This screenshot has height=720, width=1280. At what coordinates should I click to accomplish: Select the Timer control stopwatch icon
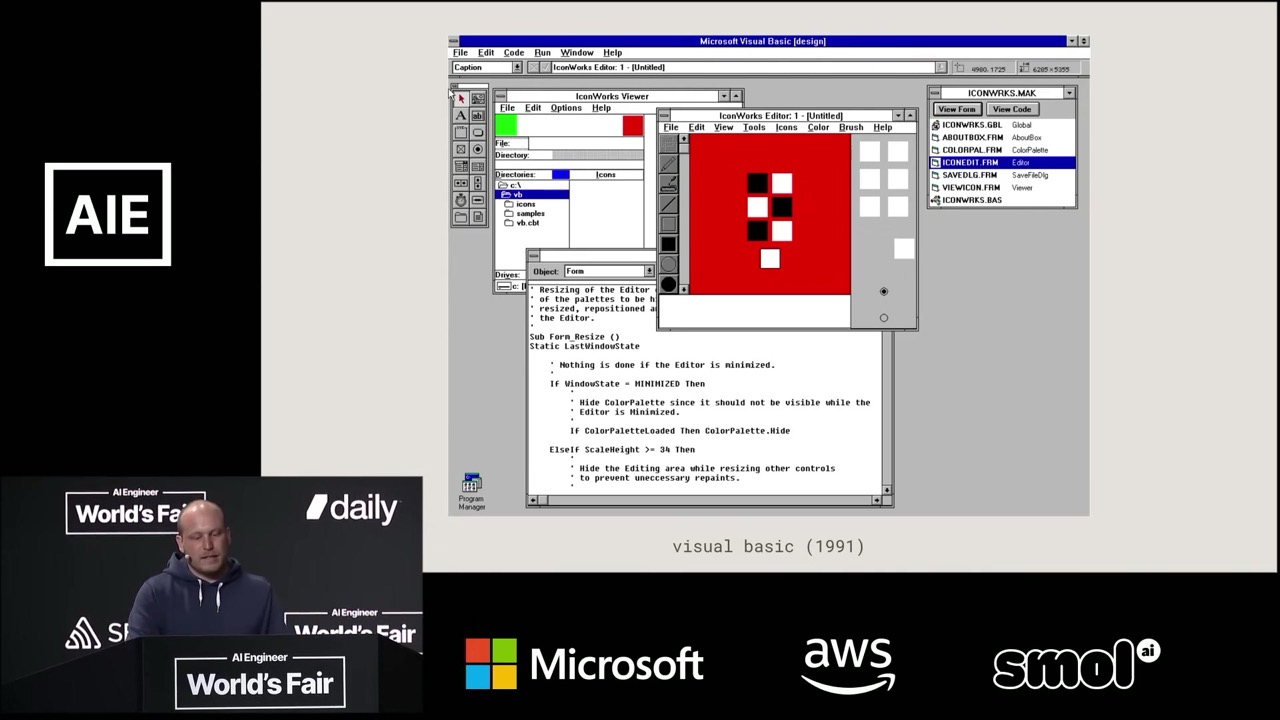tap(461, 200)
